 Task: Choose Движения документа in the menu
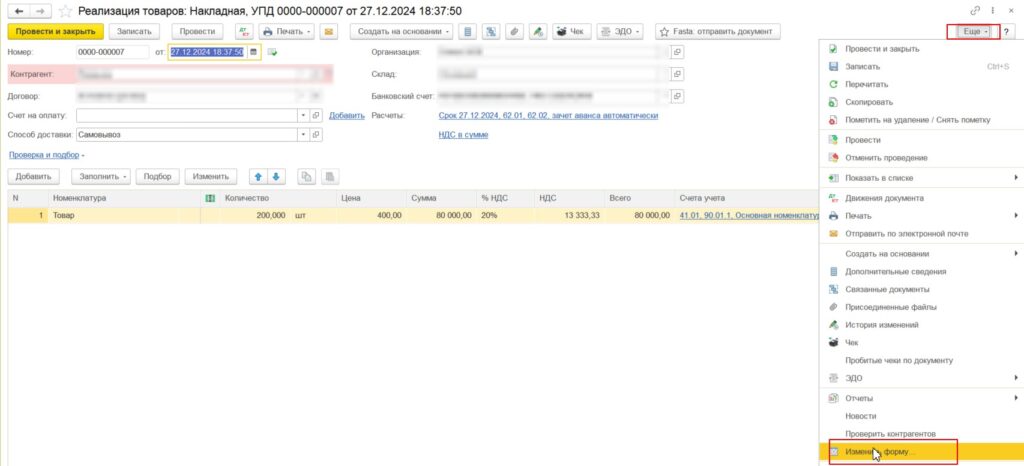click(921, 198)
